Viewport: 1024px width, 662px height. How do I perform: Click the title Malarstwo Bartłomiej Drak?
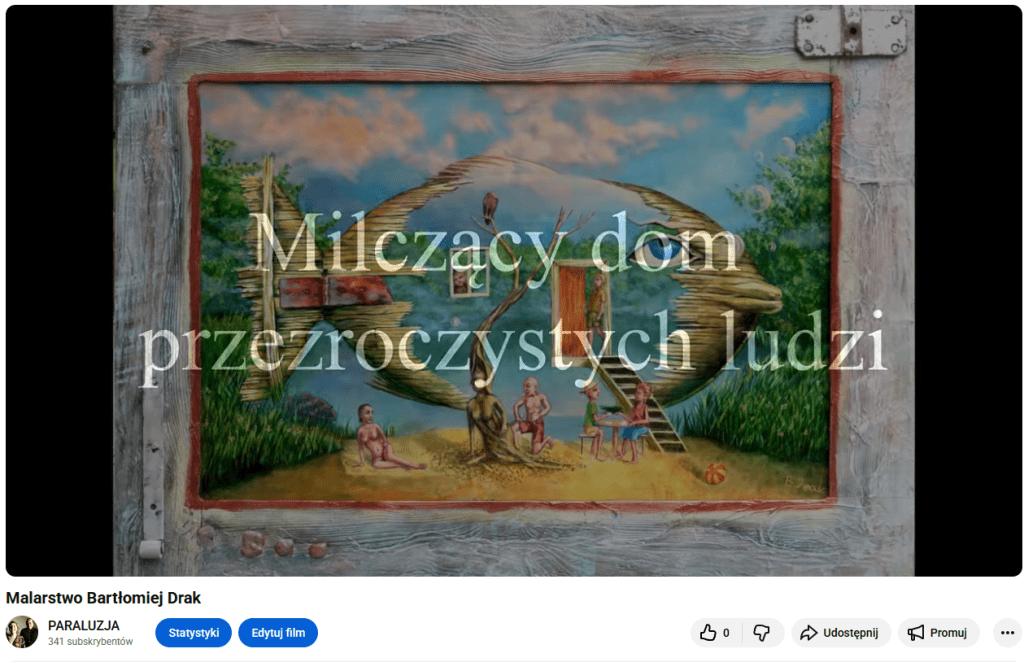click(104, 598)
